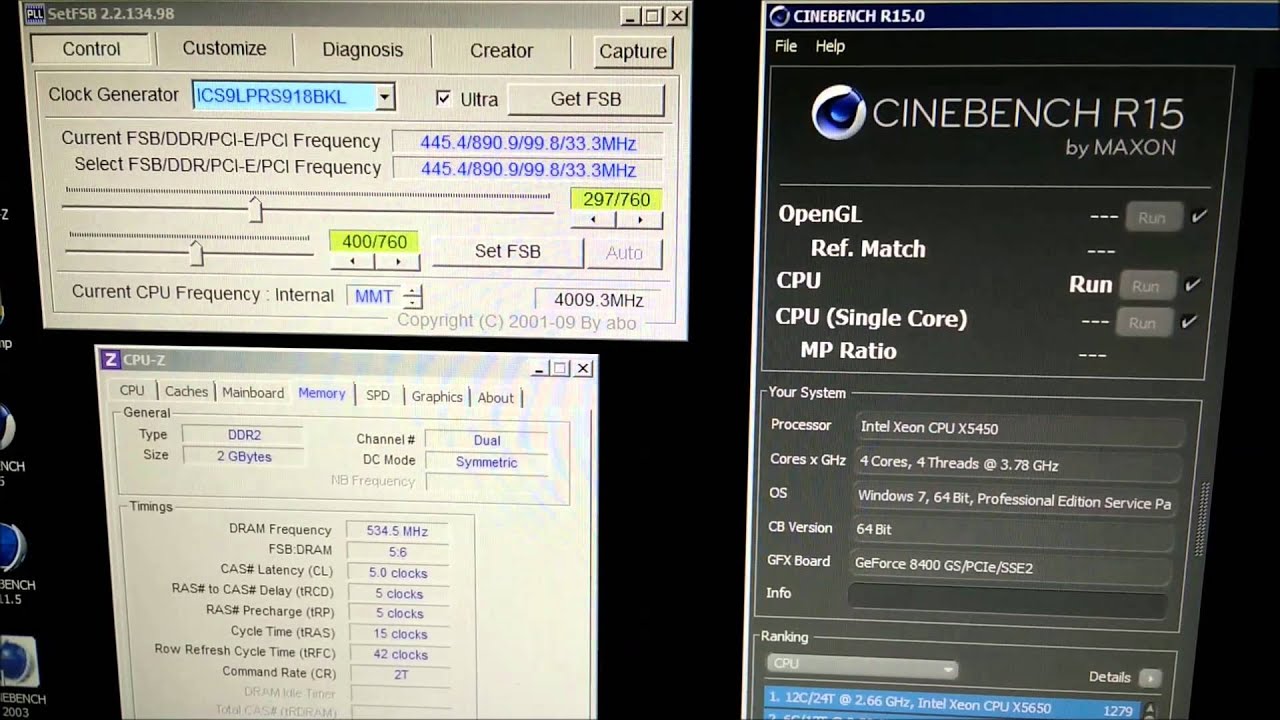Screen dimensions: 1280x720
Task: Toggle the OpenGL test checkbox in Cinebench
Action: click(x=1199, y=216)
